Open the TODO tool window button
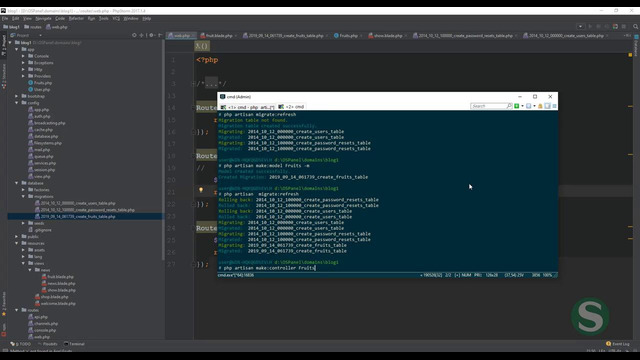The height and width of the screenshot is (360, 640). click(21, 344)
